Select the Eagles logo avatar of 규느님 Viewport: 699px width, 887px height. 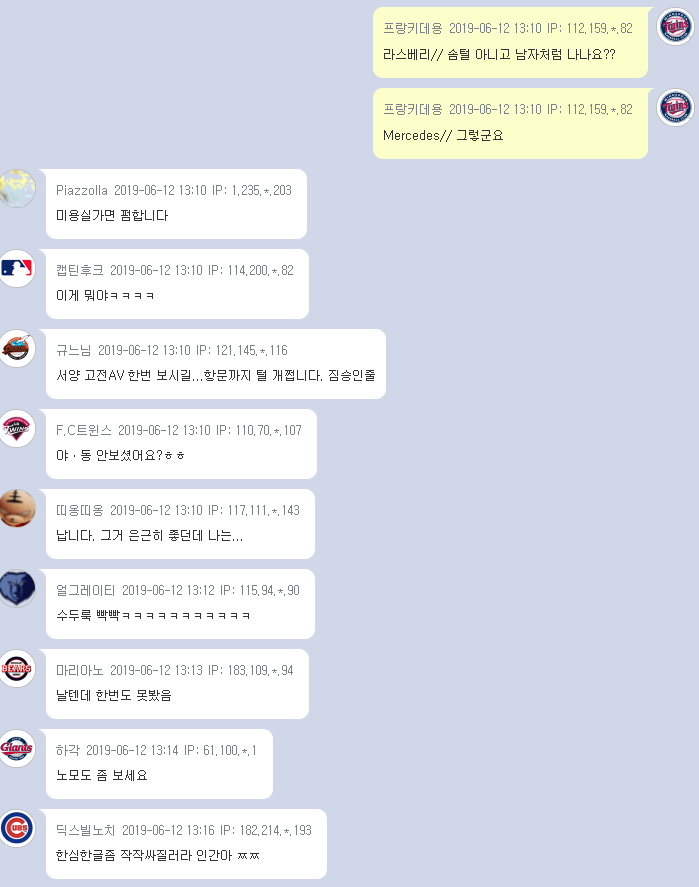point(17,348)
